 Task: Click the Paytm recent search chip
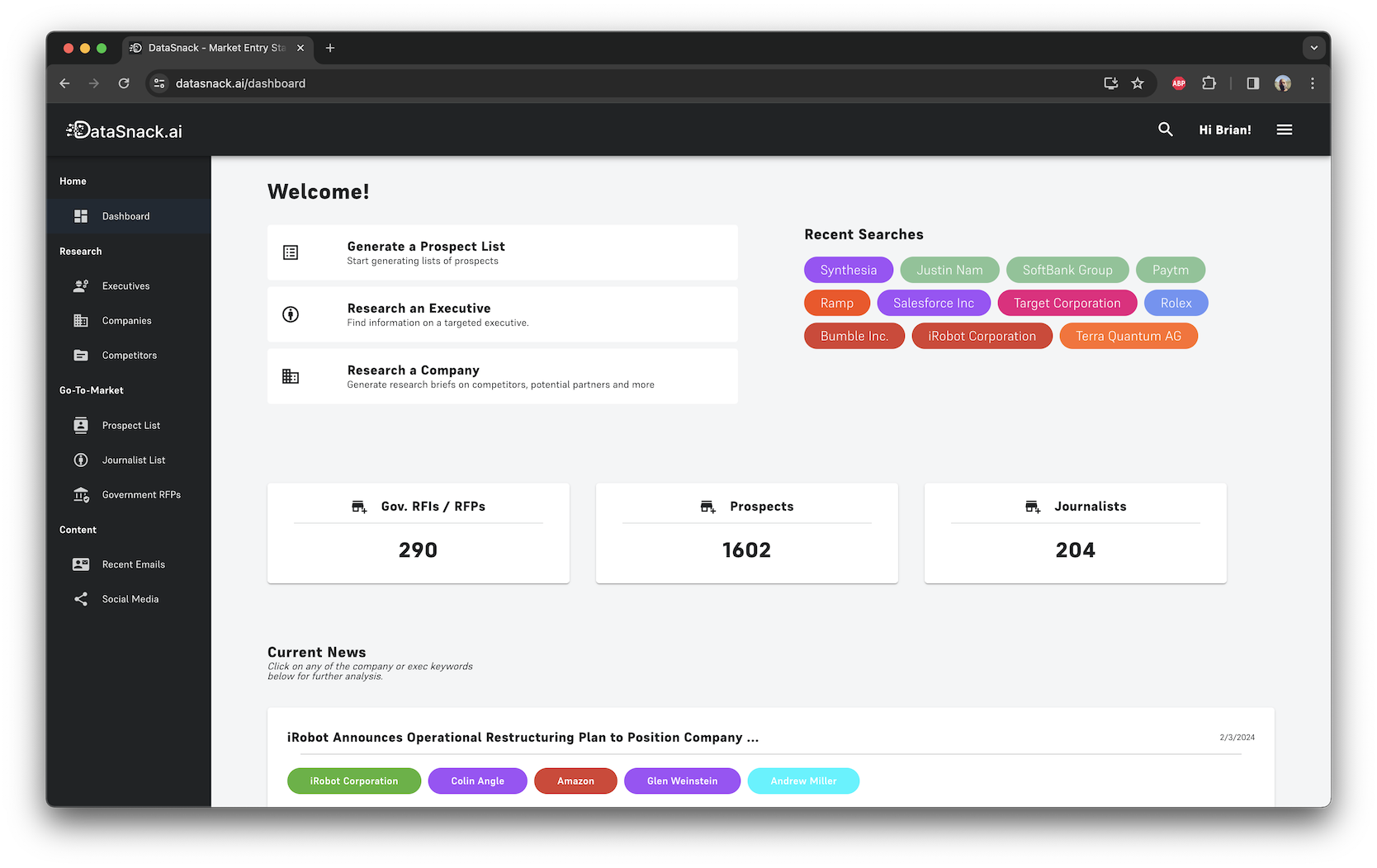[1171, 270]
